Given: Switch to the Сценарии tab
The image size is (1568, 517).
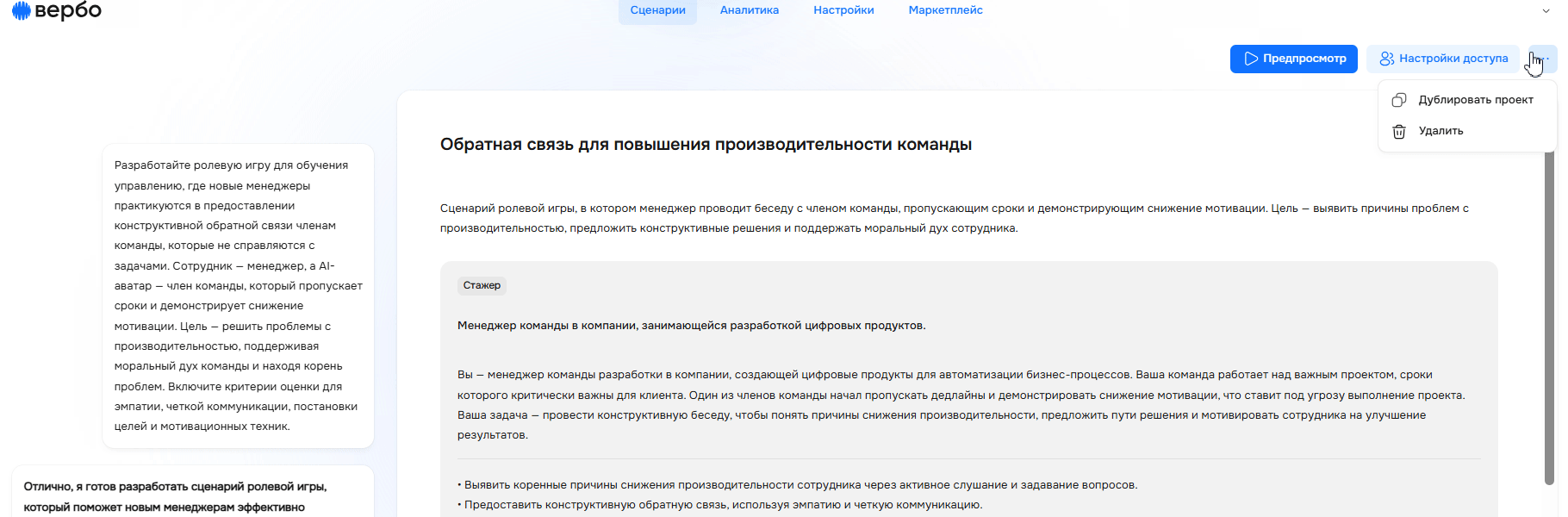Looking at the screenshot, I should 657,10.
